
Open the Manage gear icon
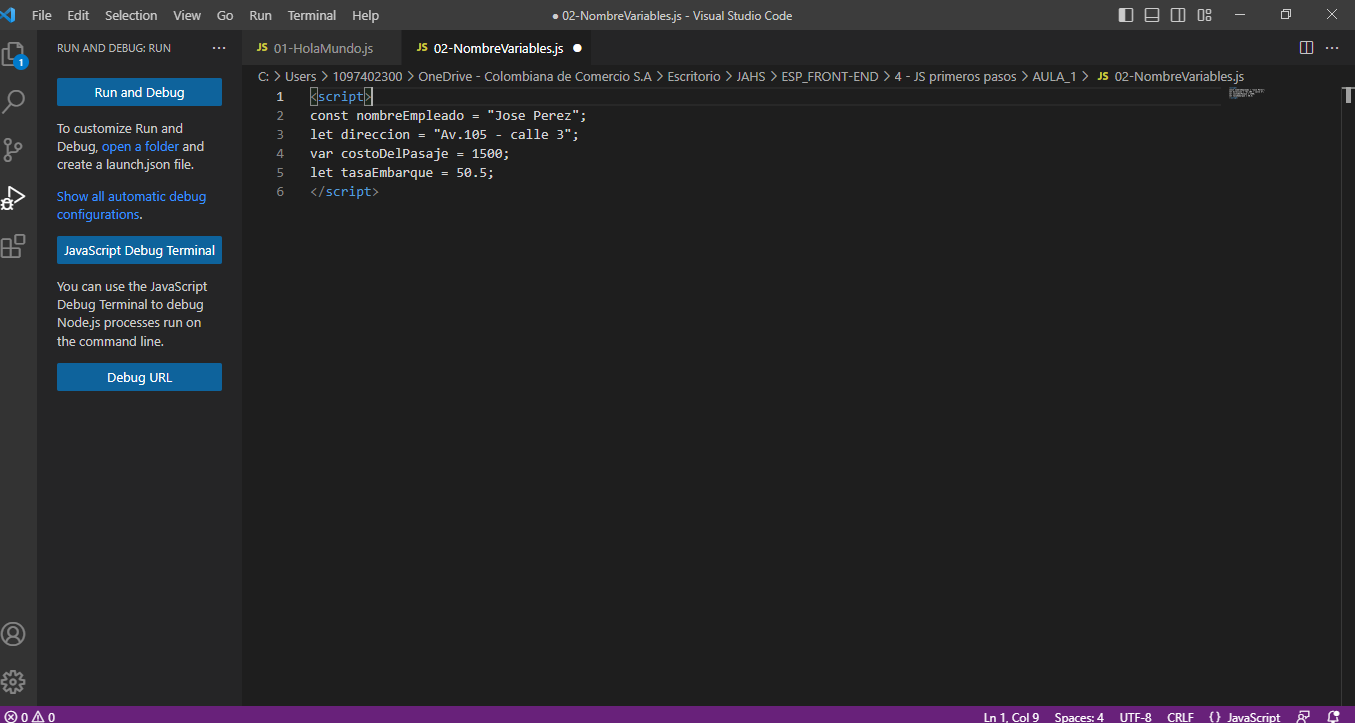pyautogui.click(x=14, y=682)
